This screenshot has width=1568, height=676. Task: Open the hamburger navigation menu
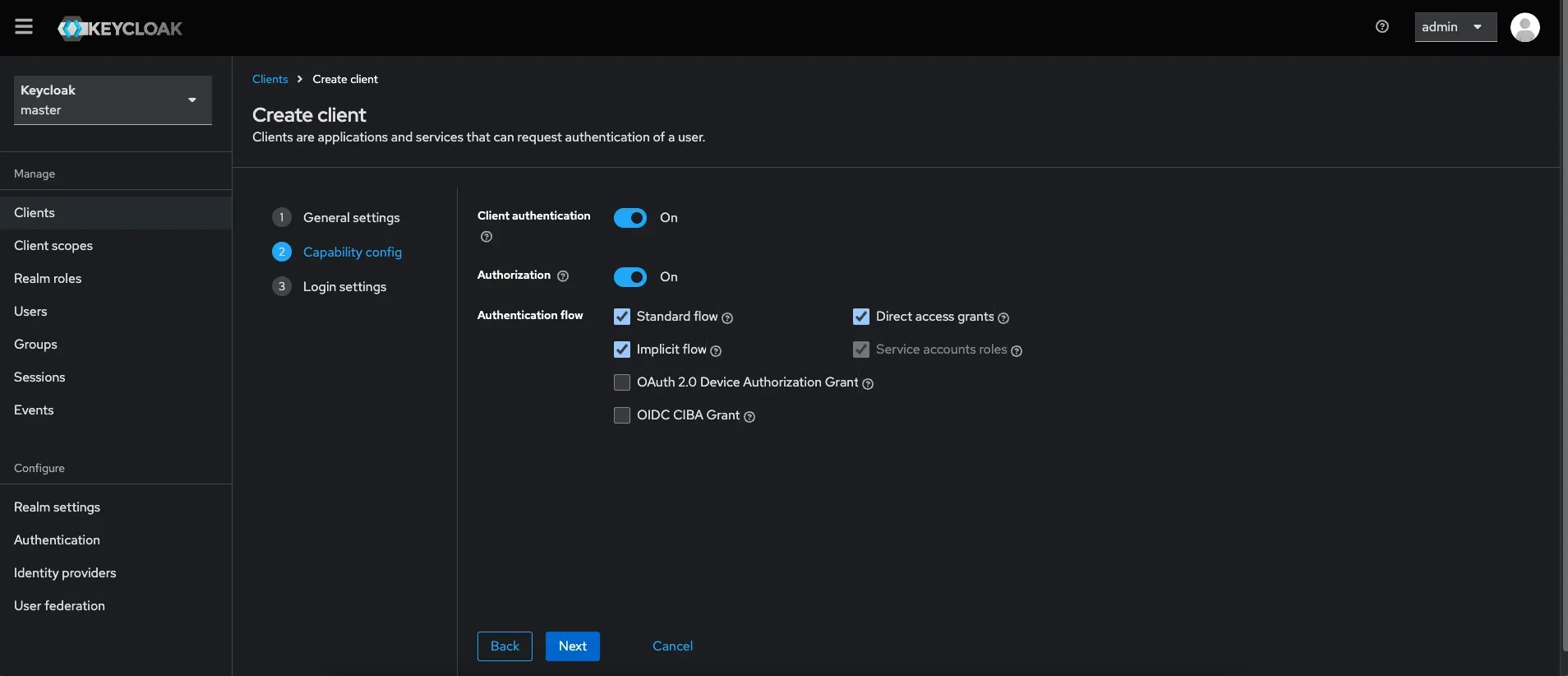click(24, 27)
